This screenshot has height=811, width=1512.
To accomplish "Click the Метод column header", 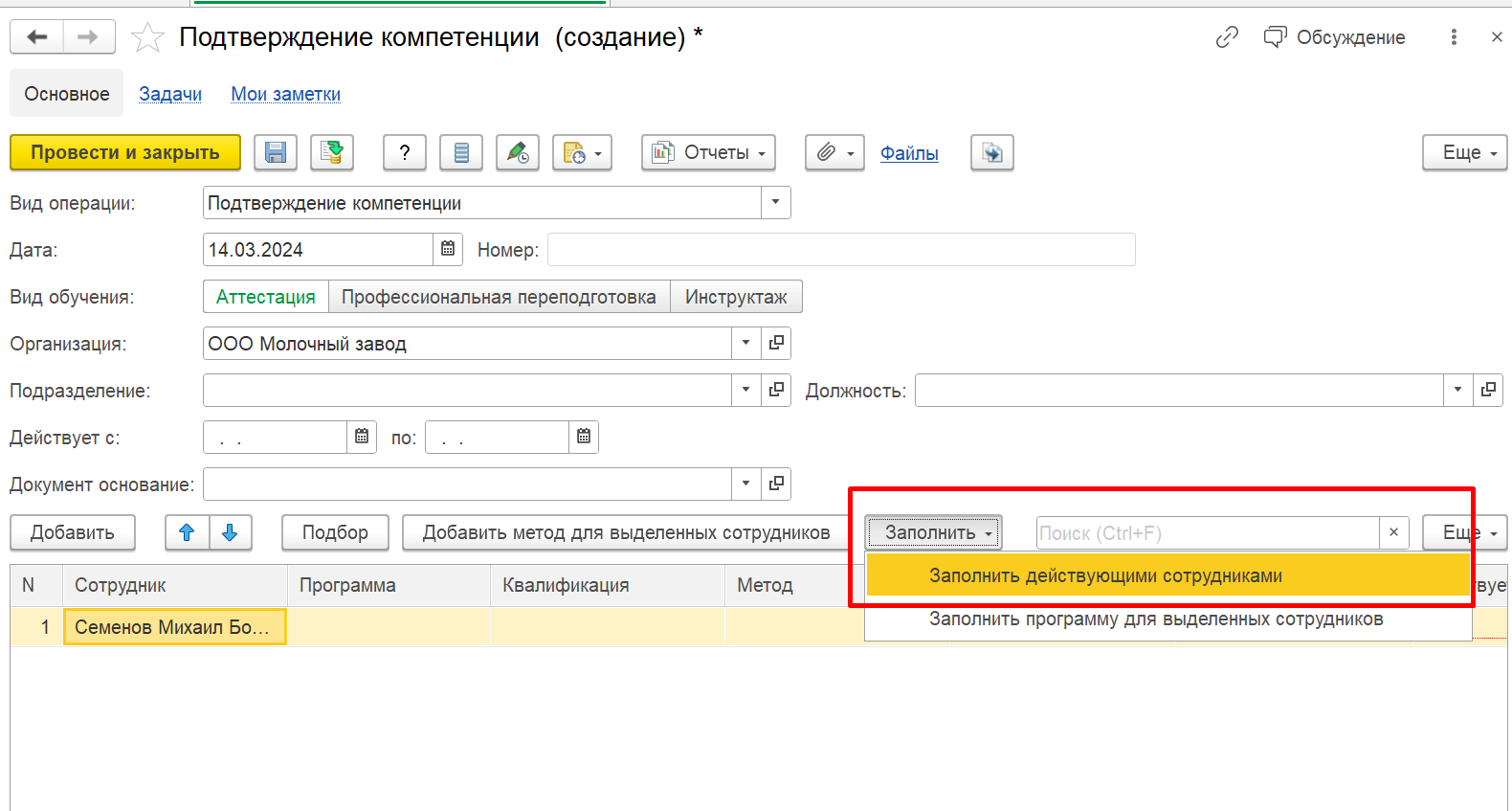I will point(794,586).
